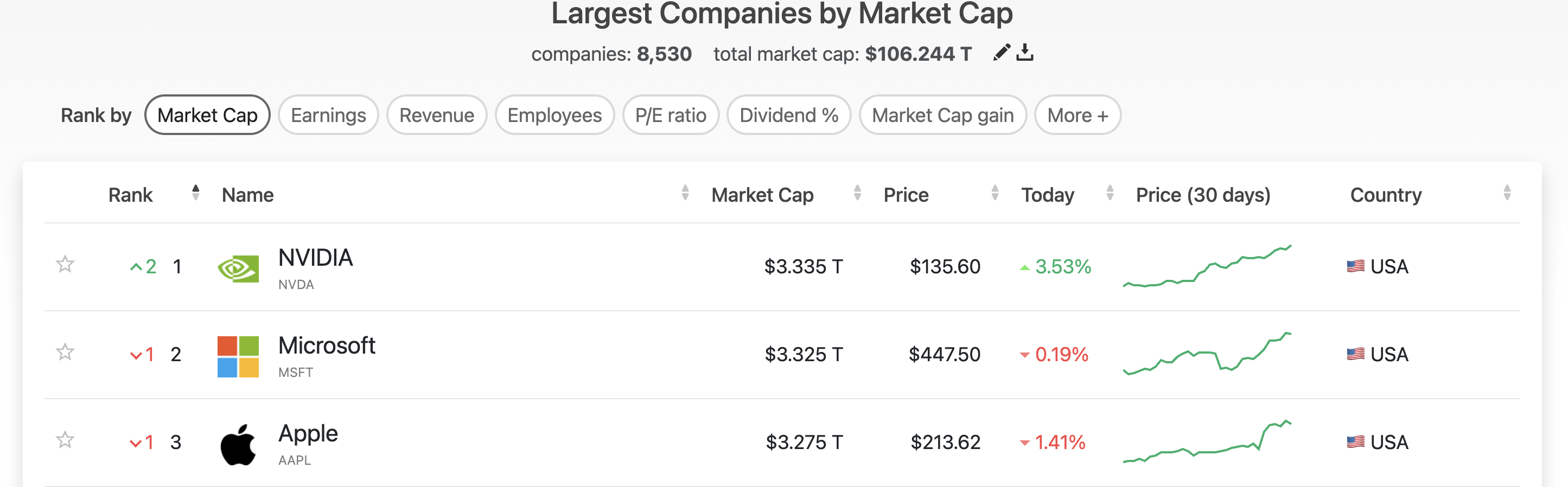Sort table by Country column arrows
The width and height of the screenshot is (1568, 487).
click(1507, 193)
